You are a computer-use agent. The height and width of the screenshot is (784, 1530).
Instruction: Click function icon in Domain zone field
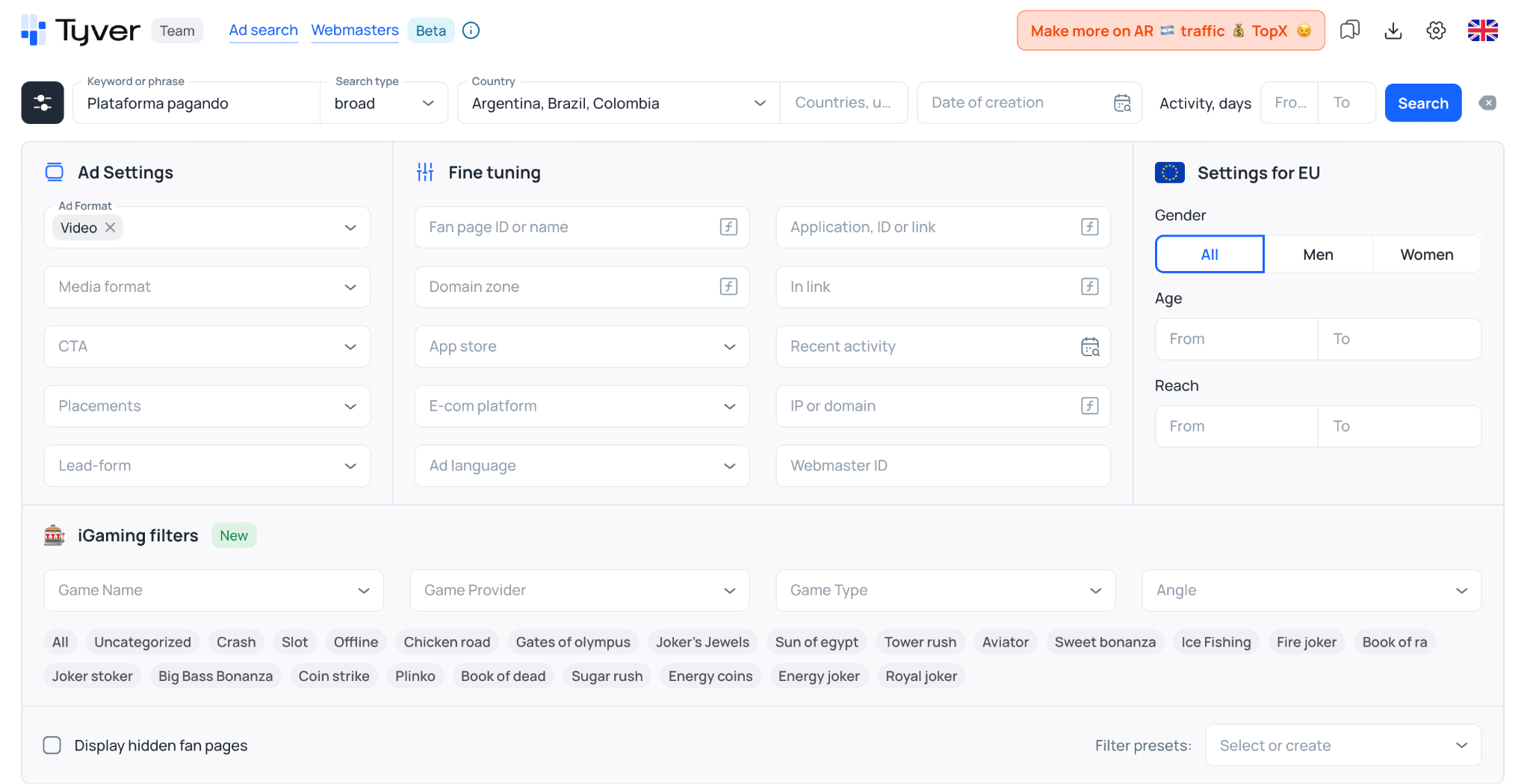[728, 287]
